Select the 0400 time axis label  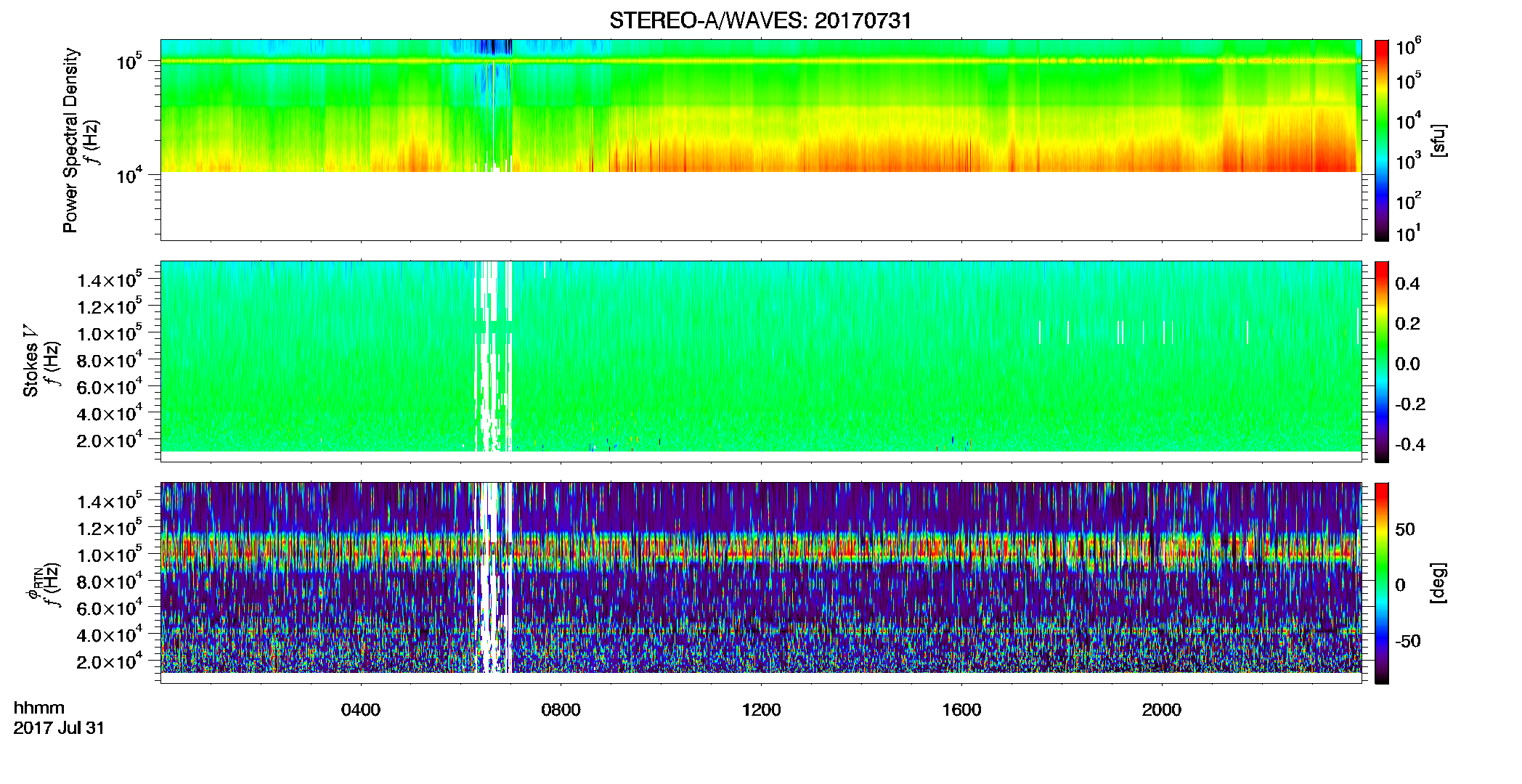click(x=361, y=710)
